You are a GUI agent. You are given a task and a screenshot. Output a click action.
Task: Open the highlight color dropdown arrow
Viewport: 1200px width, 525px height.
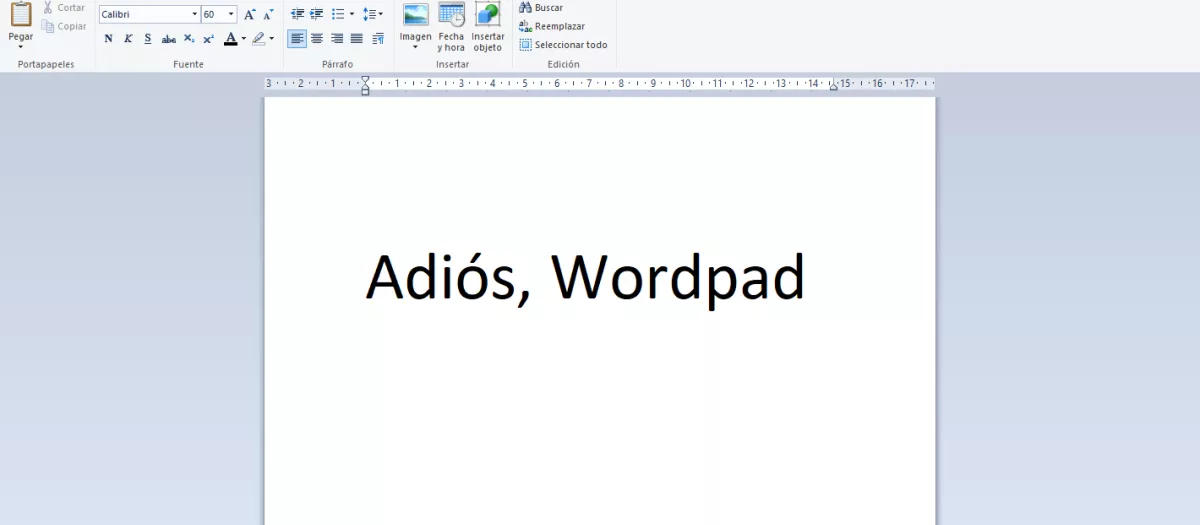pyautogui.click(x=272, y=39)
